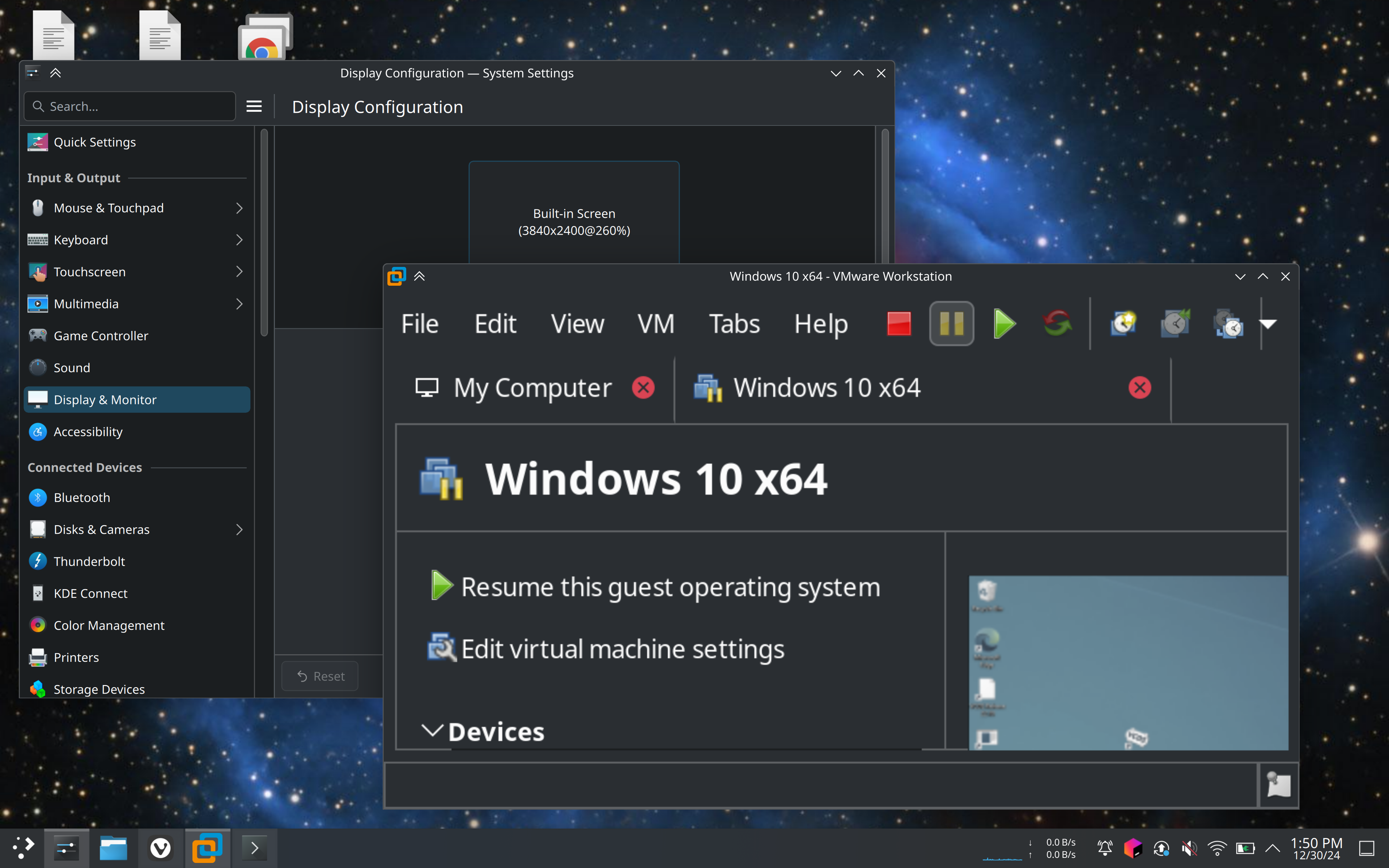This screenshot has width=1389, height=868.
Task: Click the red power off button in VMware toolbar
Action: 899,323
